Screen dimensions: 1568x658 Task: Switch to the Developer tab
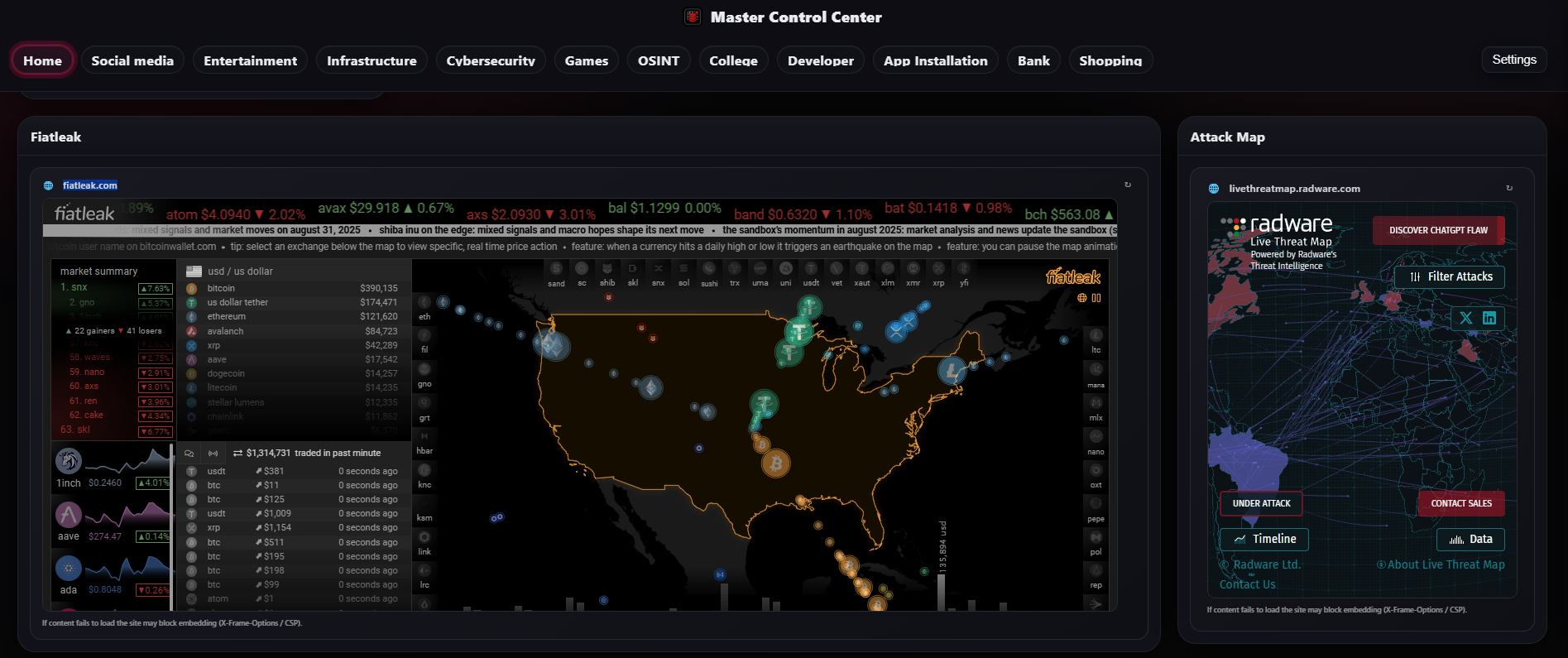click(x=821, y=60)
